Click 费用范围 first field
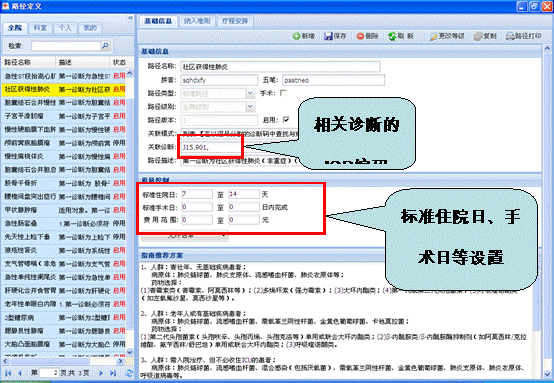 coord(197,220)
